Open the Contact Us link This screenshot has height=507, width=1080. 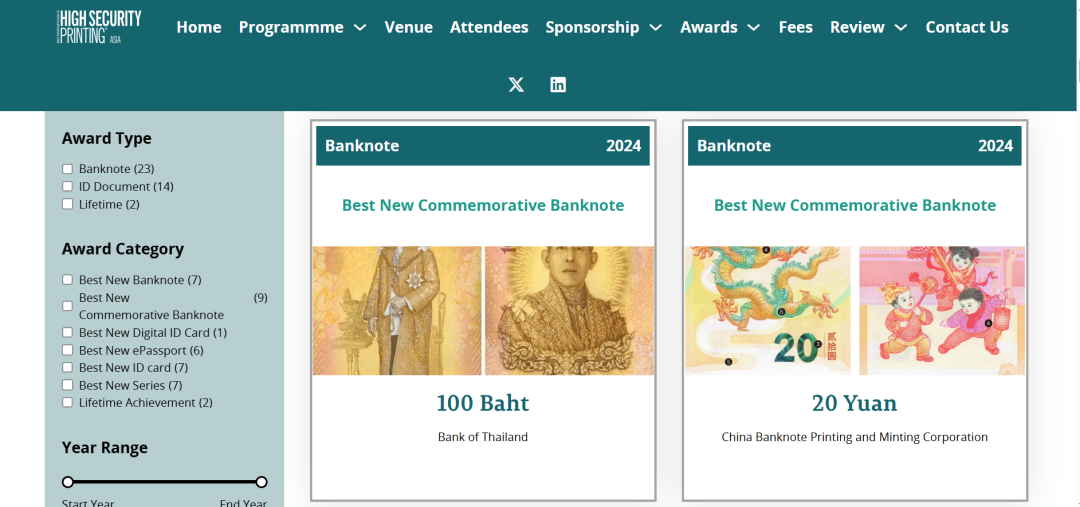click(x=966, y=28)
